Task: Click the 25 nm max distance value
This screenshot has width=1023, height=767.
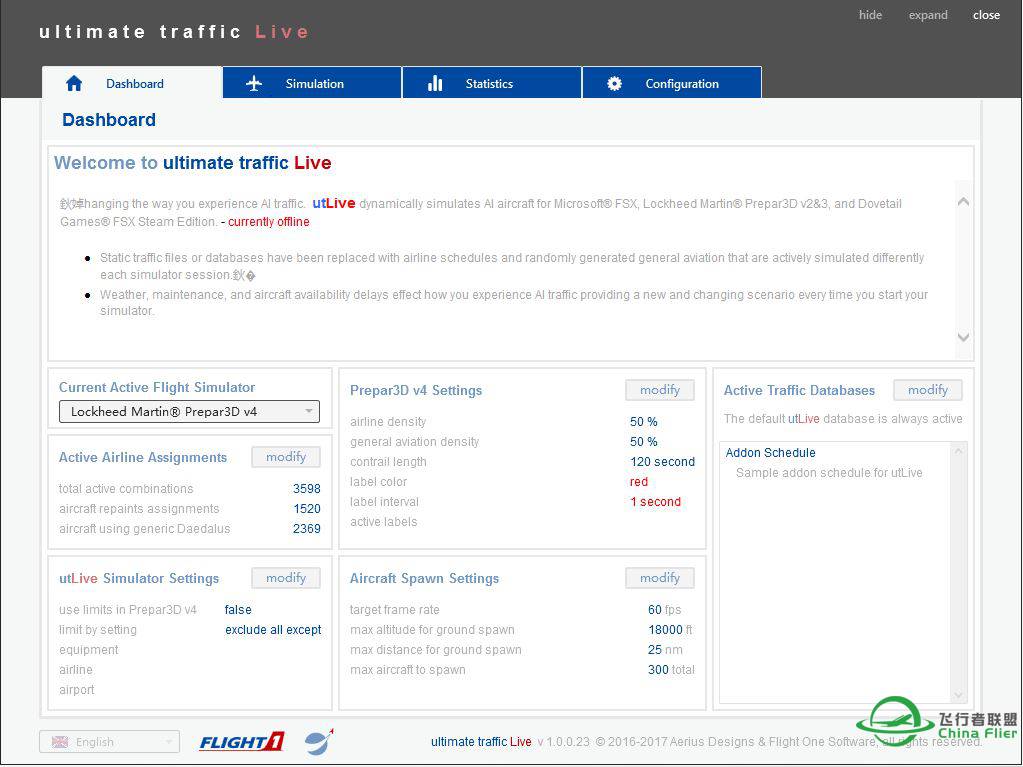Action: (x=665, y=650)
